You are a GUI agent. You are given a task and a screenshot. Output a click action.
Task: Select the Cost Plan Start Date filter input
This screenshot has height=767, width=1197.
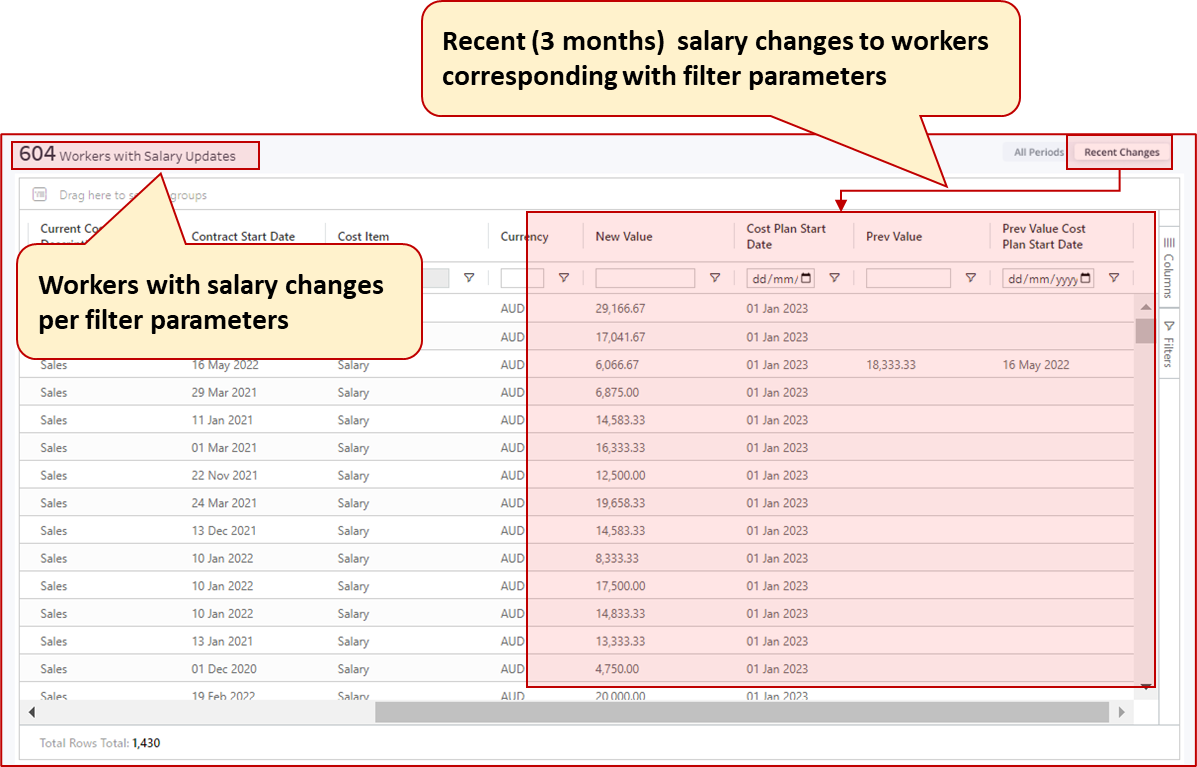pyautogui.click(x=780, y=278)
